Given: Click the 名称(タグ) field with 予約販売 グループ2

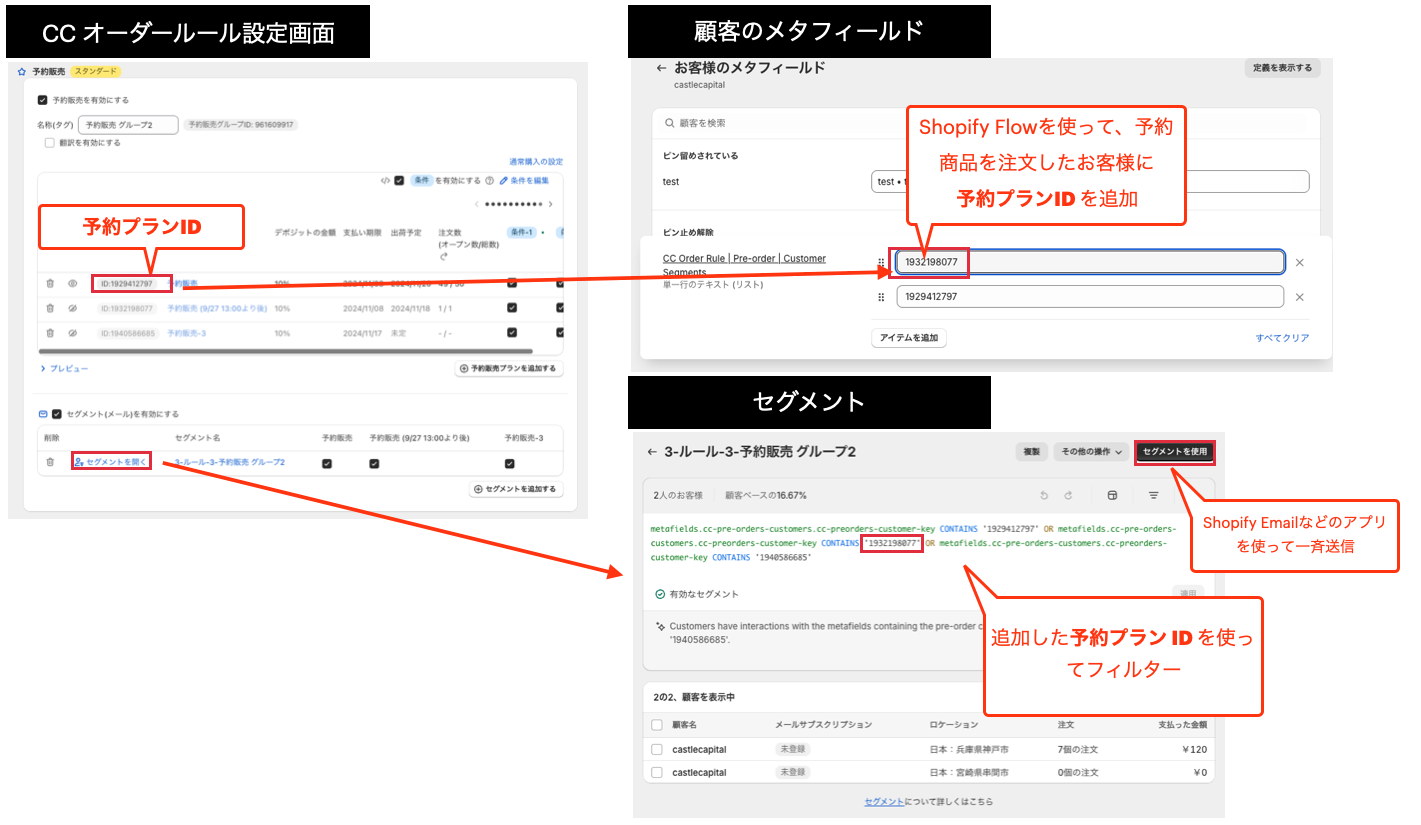Looking at the screenshot, I should pos(128,125).
